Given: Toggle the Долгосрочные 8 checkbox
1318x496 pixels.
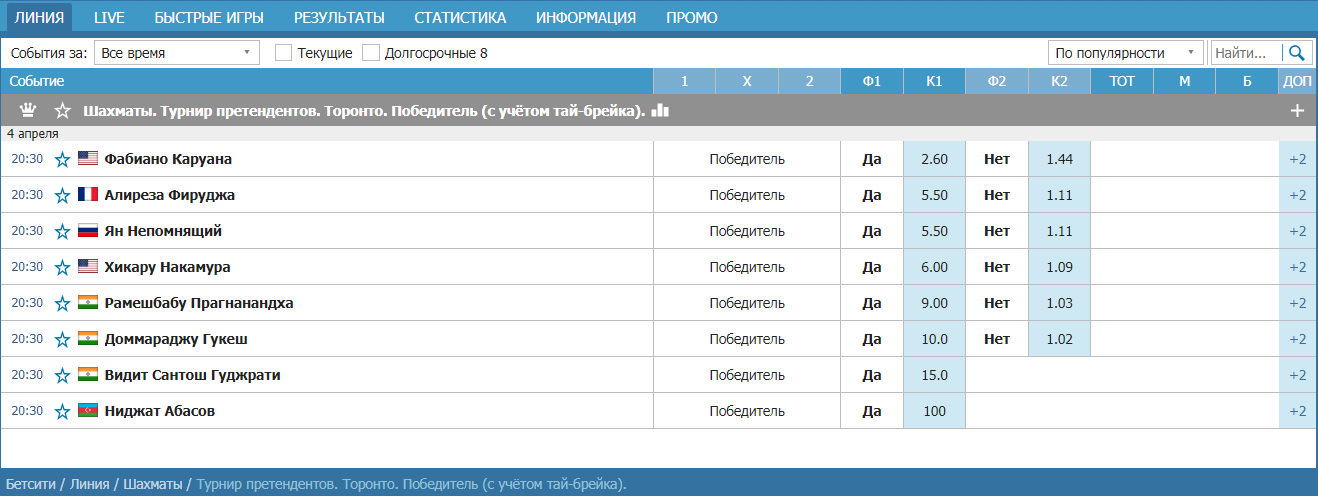Looking at the screenshot, I should pos(371,53).
